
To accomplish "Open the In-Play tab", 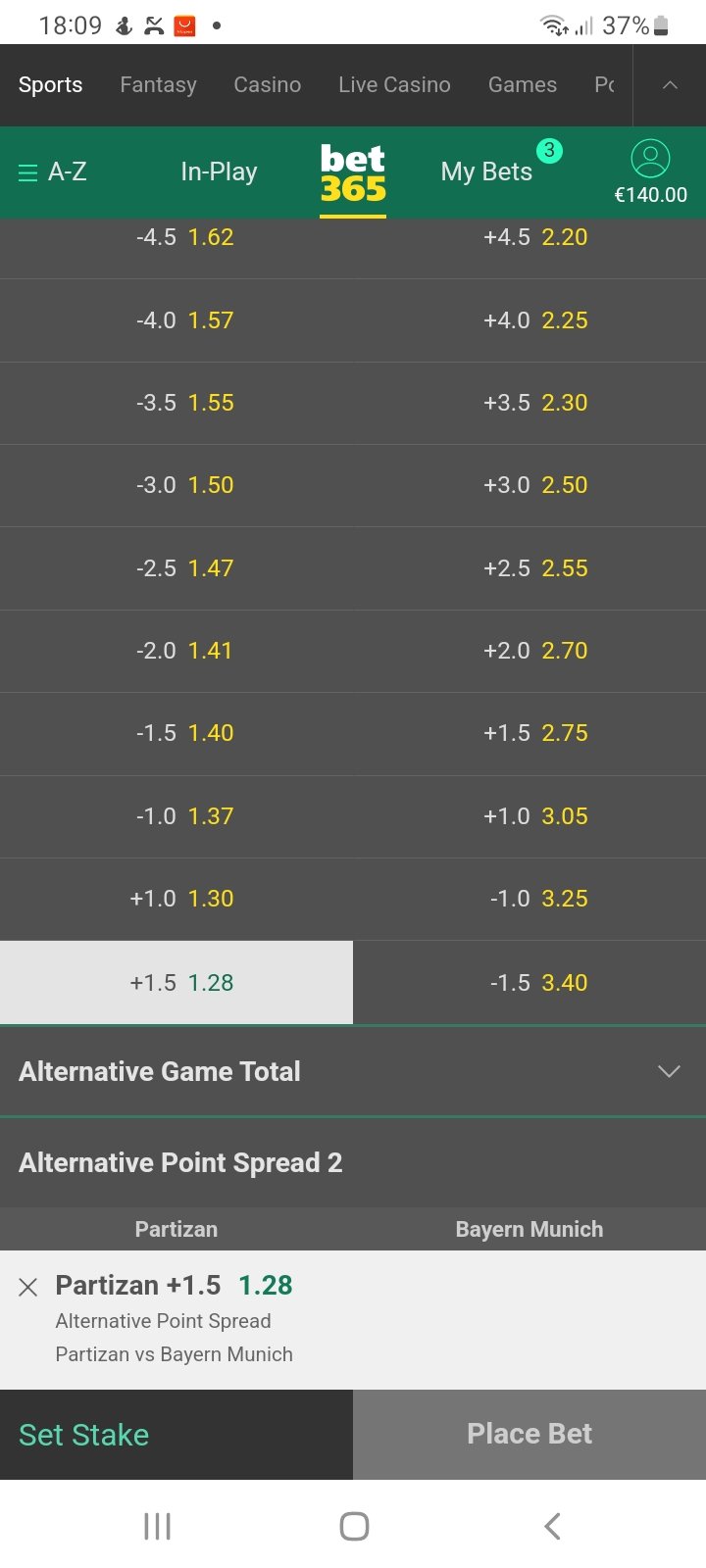I will pyautogui.click(x=219, y=172).
